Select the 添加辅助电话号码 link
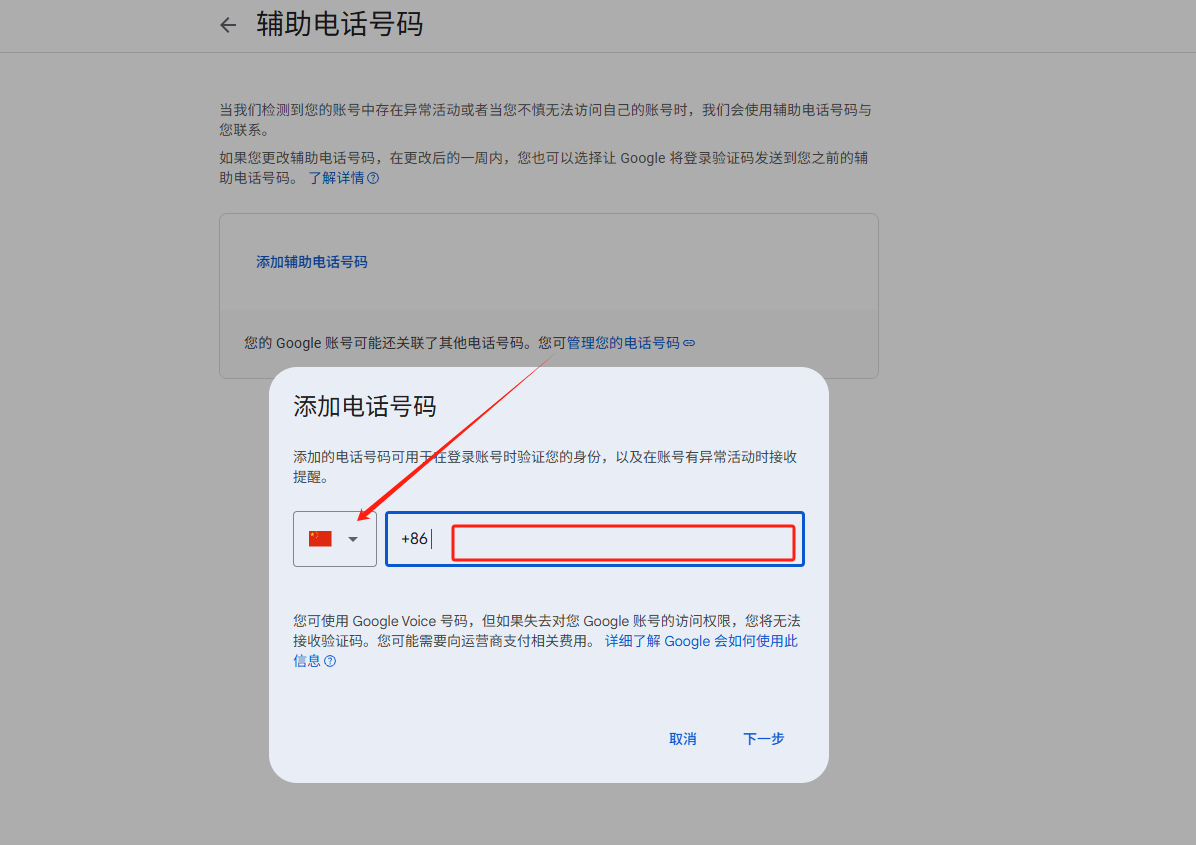Viewport: 1196px width, 845px height. coord(312,262)
